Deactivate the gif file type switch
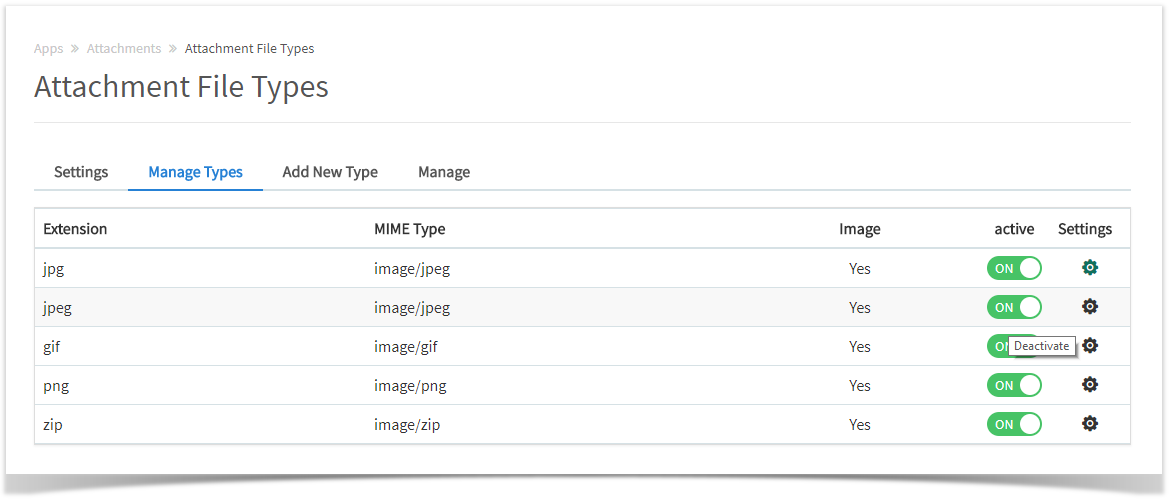 click(998, 346)
